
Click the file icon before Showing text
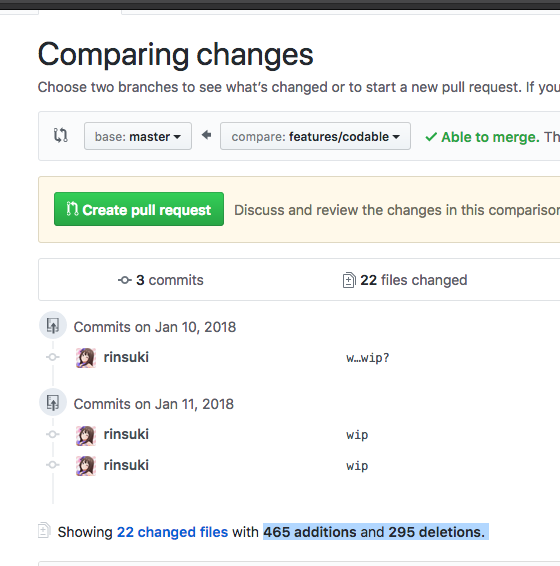pos(44,531)
